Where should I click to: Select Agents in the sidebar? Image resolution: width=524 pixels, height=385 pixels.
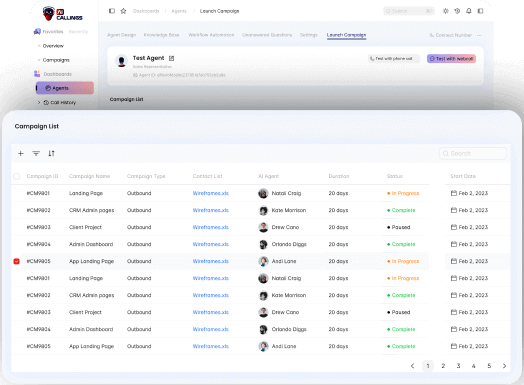pyautogui.click(x=65, y=88)
